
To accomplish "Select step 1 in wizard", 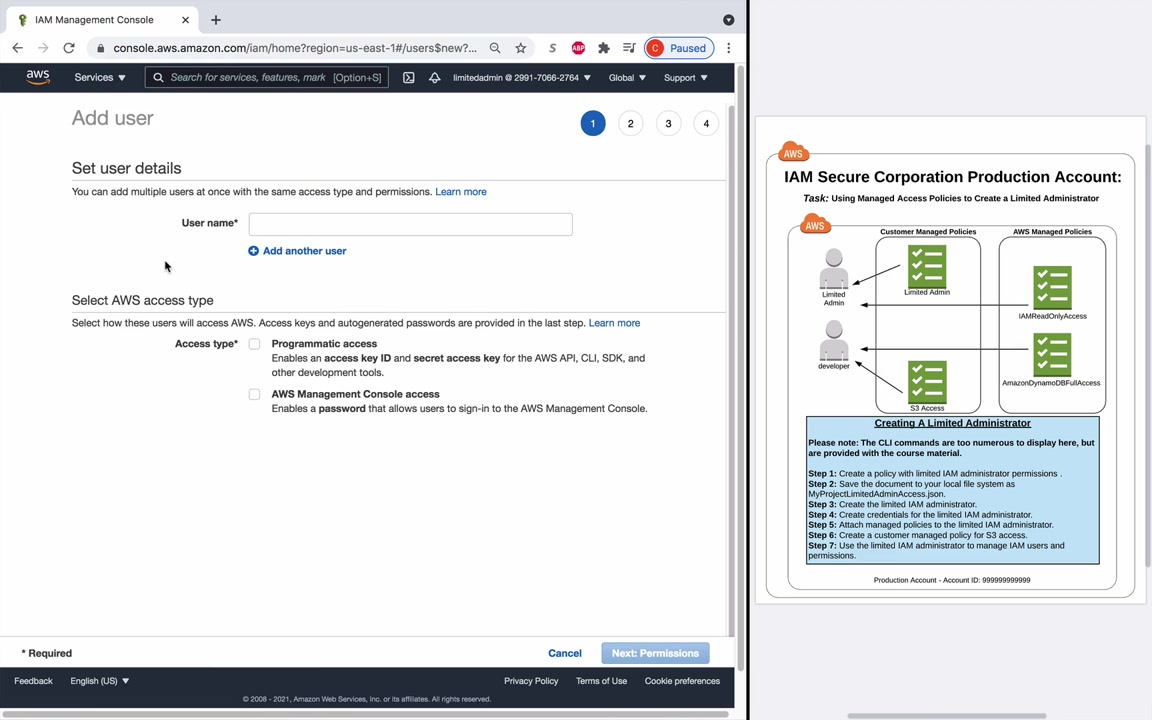I will 593,123.
